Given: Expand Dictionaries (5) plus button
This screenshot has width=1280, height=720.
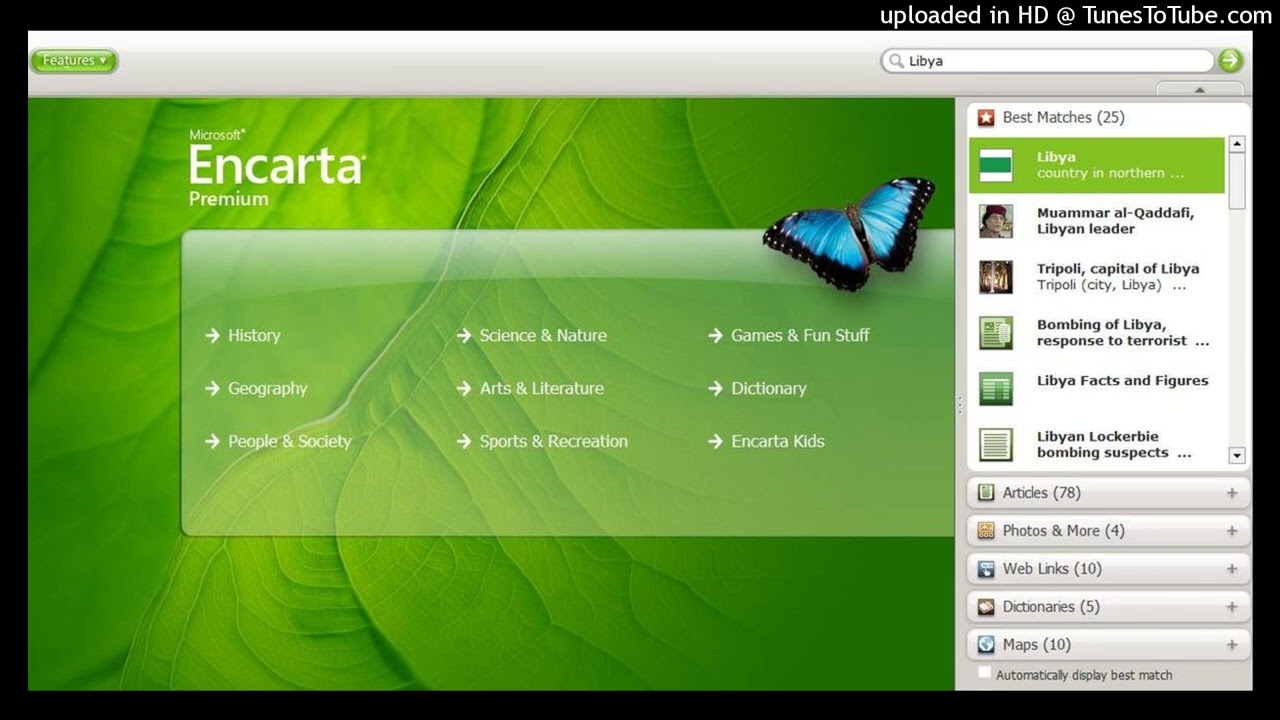Looking at the screenshot, I should tap(1232, 607).
